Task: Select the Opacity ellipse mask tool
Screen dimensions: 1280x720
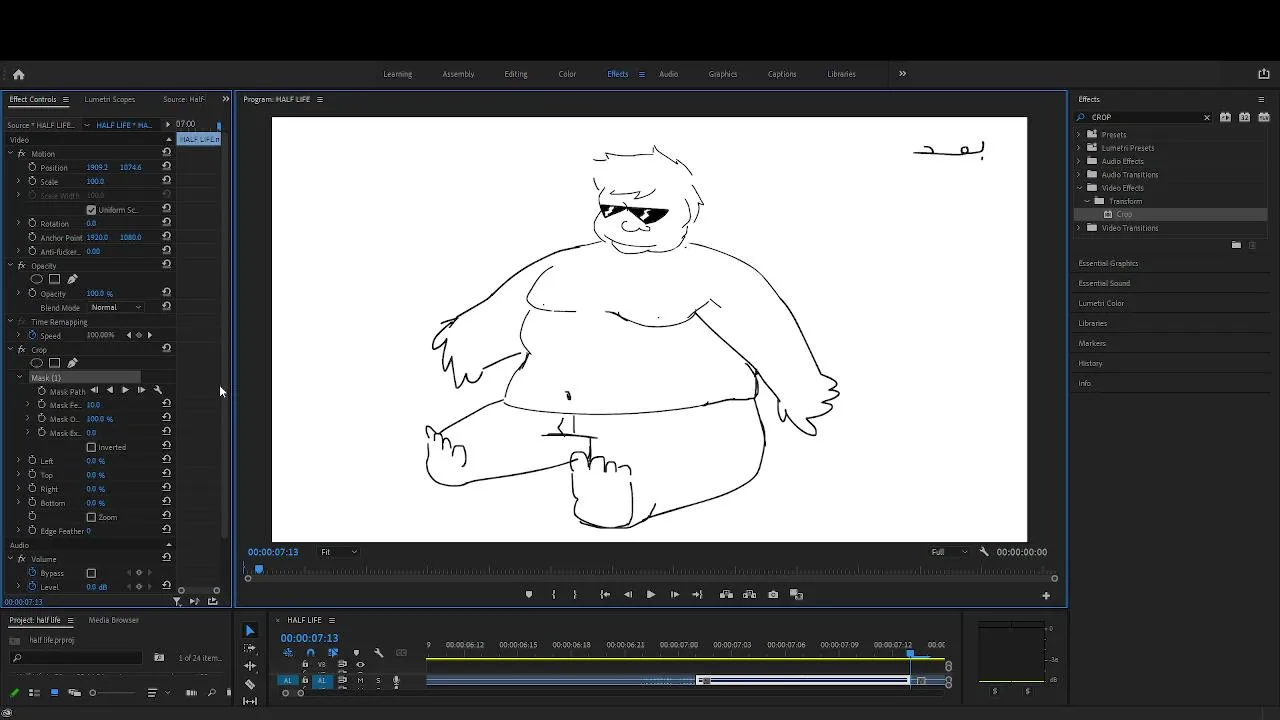Action: pyautogui.click(x=37, y=279)
